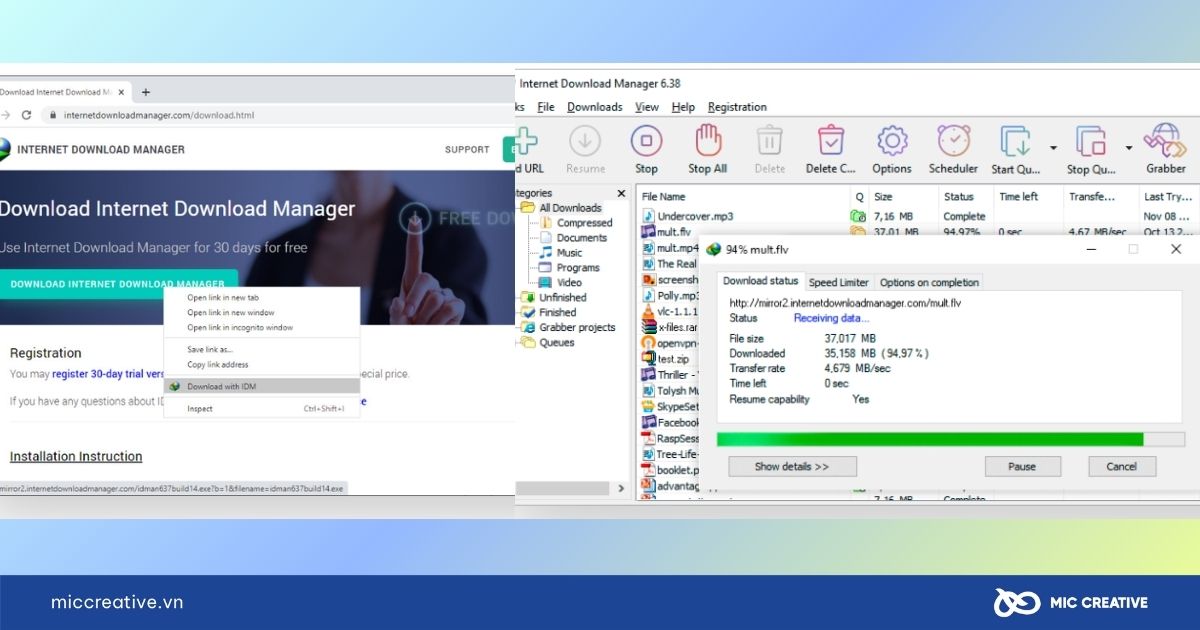Select the Music category
The height and width of the screenshot is (630, 1200).
coord(561,253)
